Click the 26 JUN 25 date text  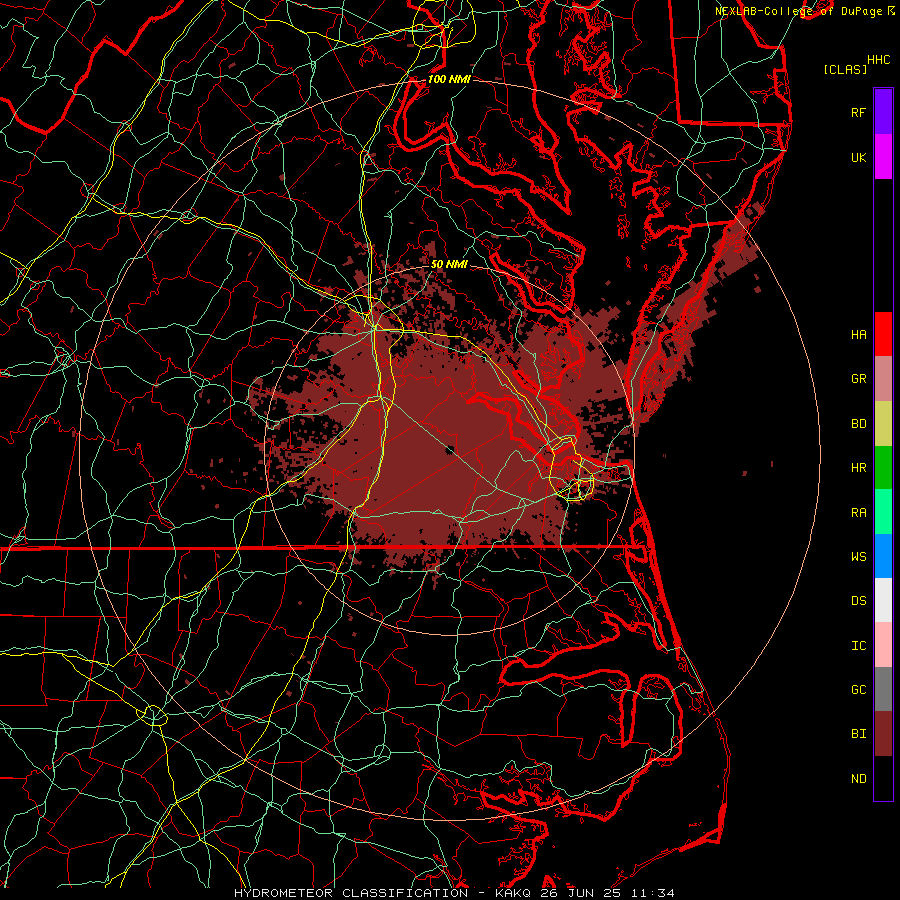coord(580,893)
